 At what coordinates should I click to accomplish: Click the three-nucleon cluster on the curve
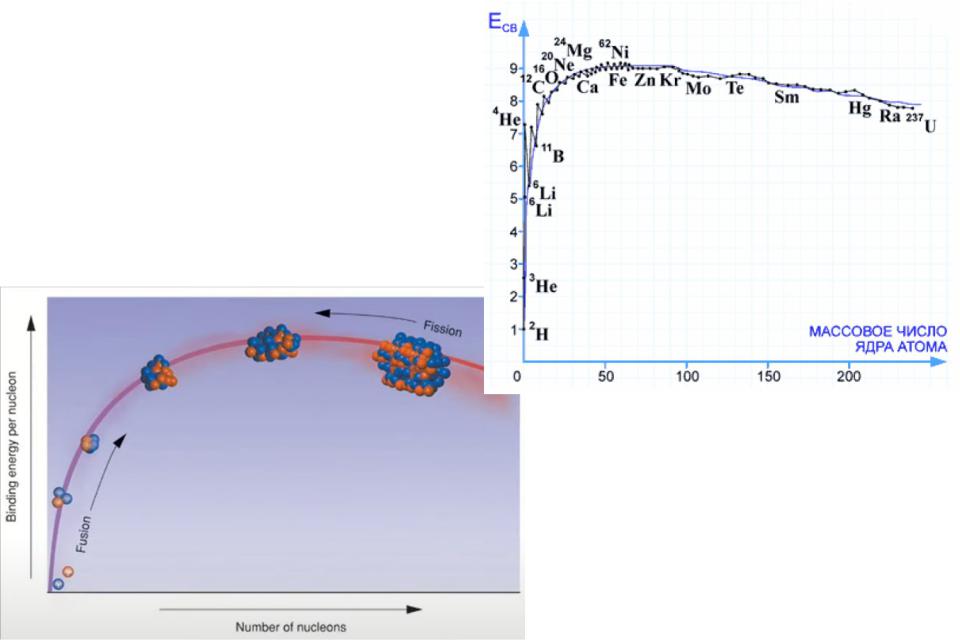pyautogui.click(x=61, y=497)
